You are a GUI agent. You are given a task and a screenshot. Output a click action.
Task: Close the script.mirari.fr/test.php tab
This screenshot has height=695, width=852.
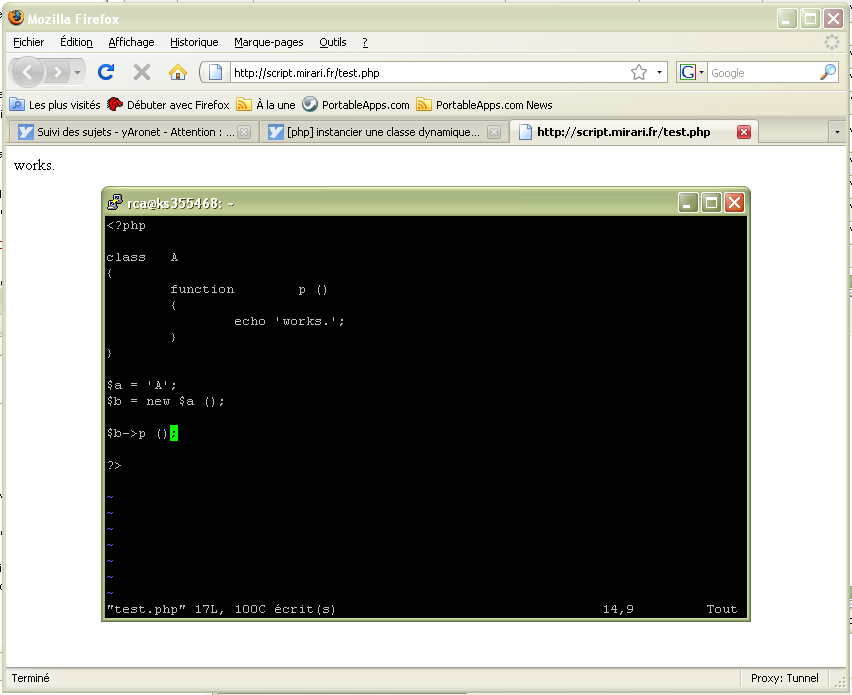pos(743,132)
